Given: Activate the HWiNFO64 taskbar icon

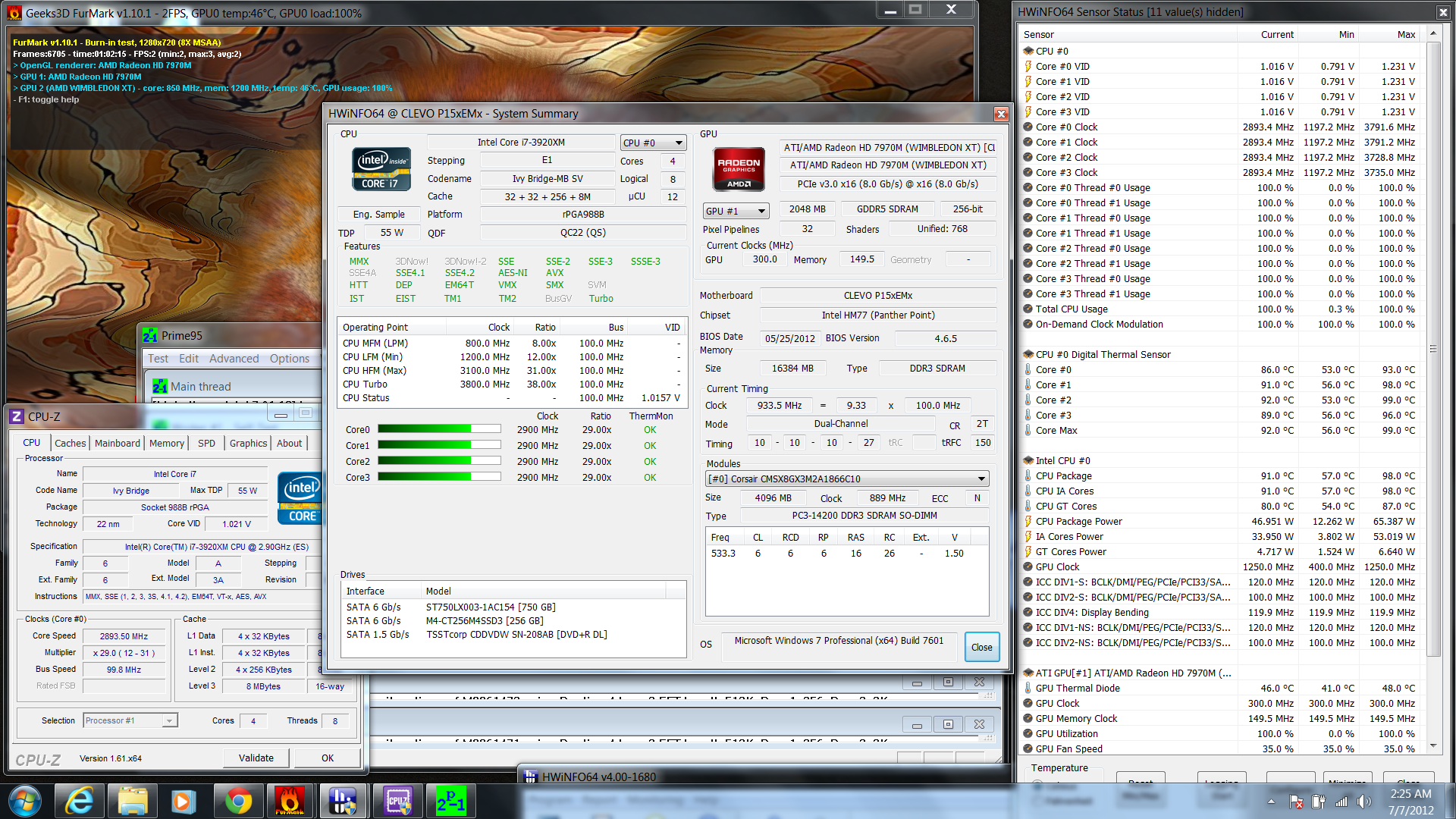Looking at the screenshot, I should pyautogui.click(x=343, y=801).
